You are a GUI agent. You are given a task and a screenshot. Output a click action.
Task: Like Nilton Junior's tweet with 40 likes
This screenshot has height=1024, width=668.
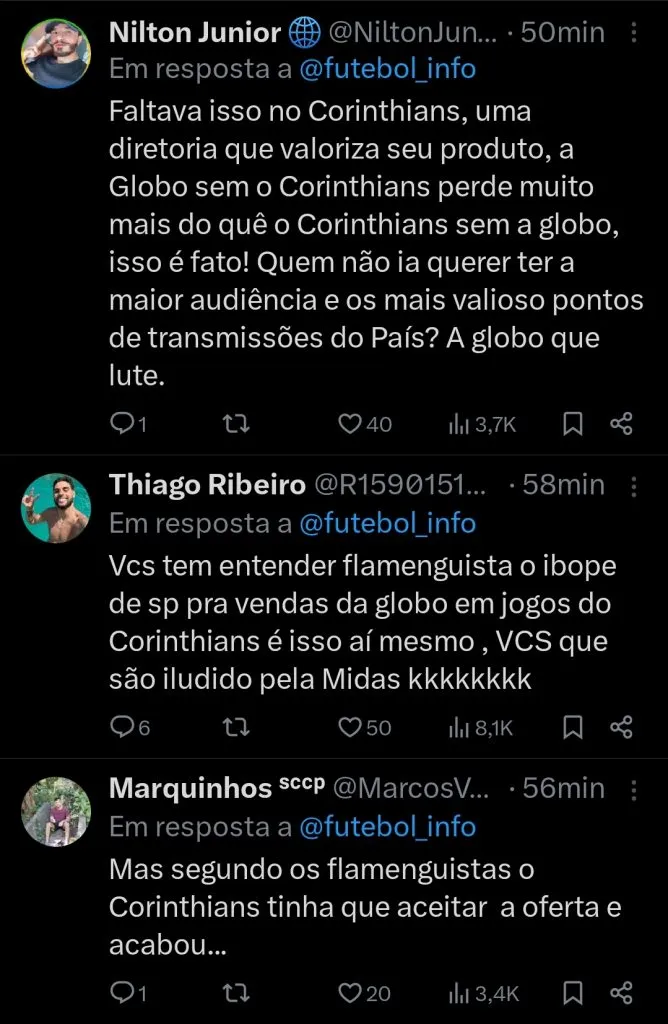pyautogui.click(x=349, y=424)
